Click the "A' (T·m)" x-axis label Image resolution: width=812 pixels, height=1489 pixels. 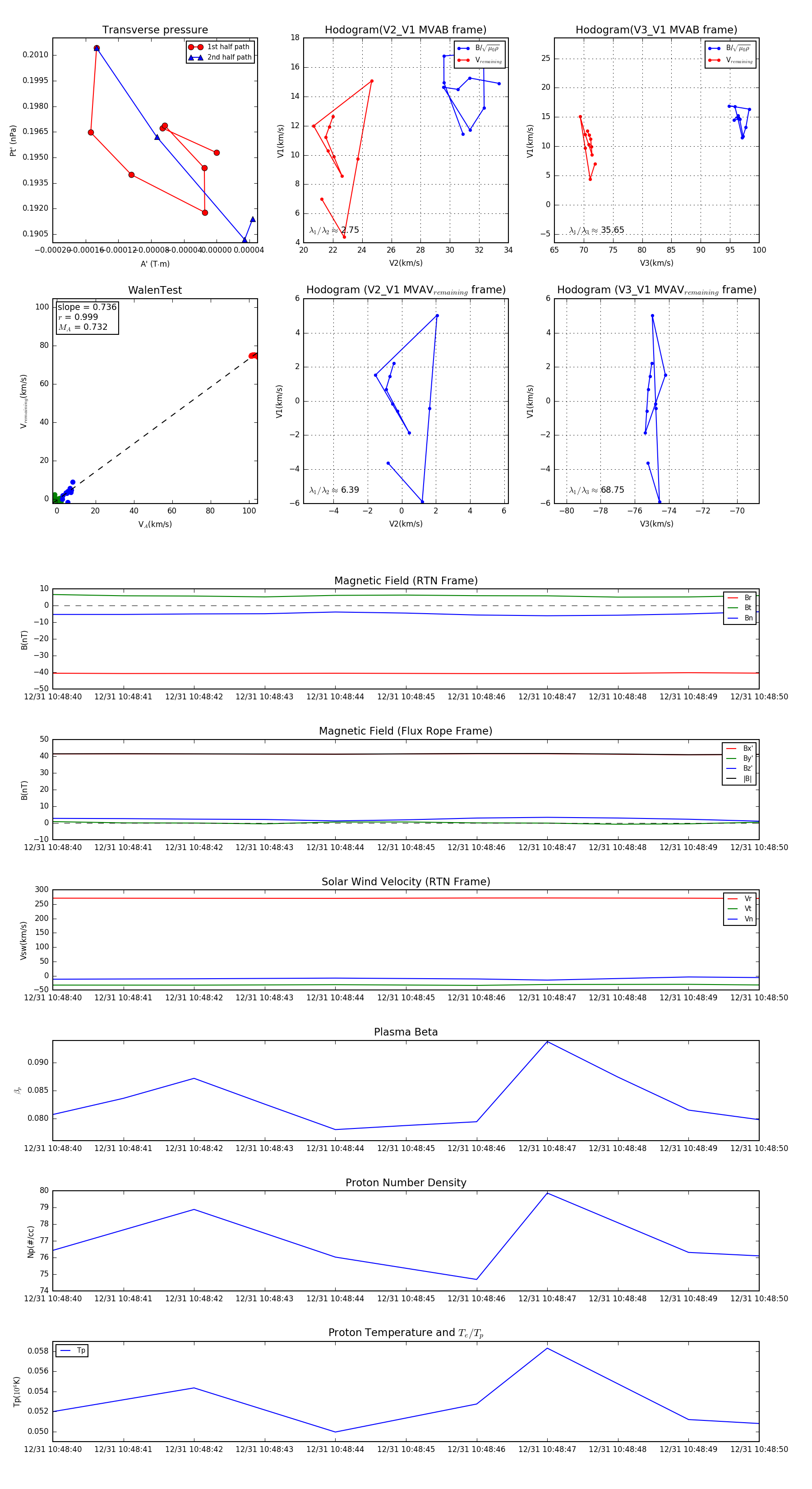pyautogui.click(x=155, y=264)
